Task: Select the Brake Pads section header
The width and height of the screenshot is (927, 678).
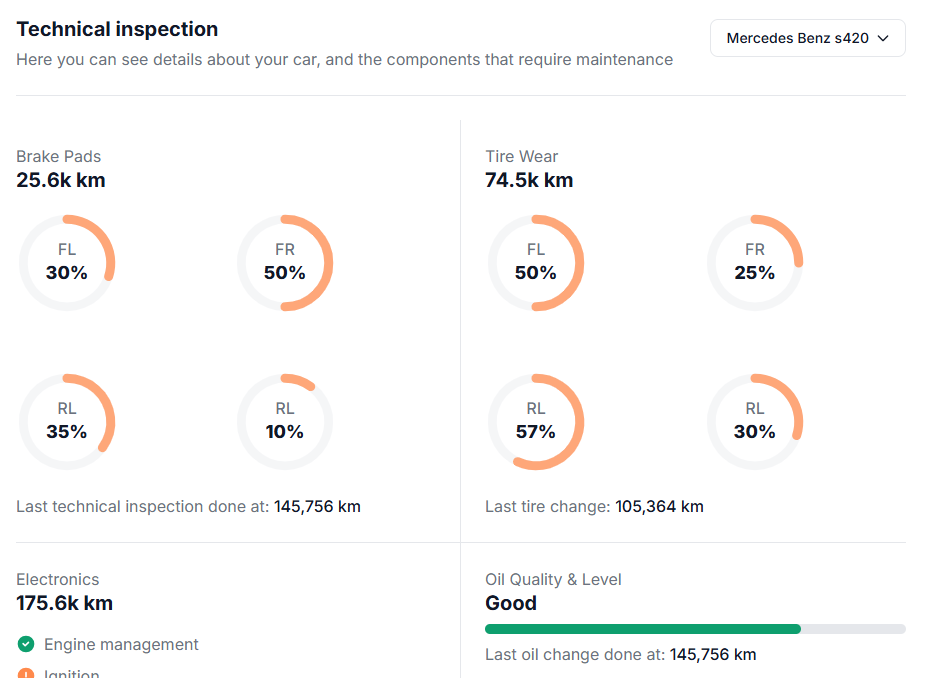Action: [58, 156]
